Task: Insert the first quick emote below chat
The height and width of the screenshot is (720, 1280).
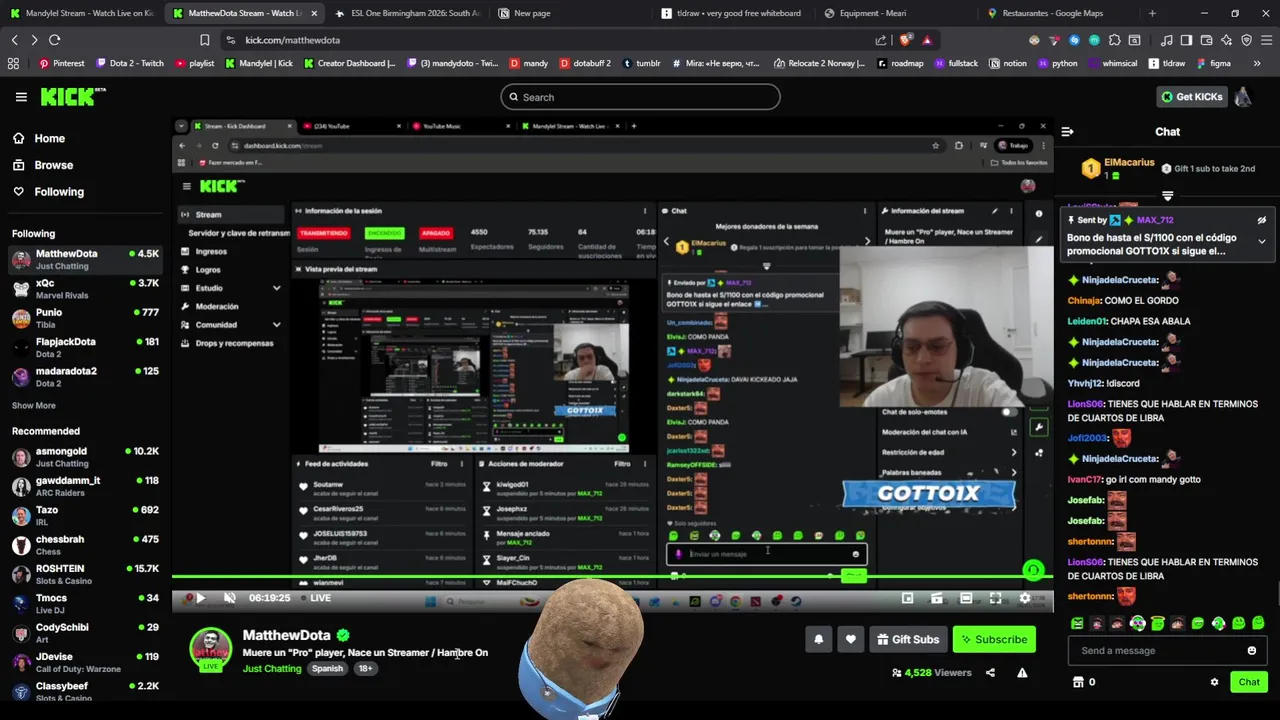Action: [x=1077, y=623]
